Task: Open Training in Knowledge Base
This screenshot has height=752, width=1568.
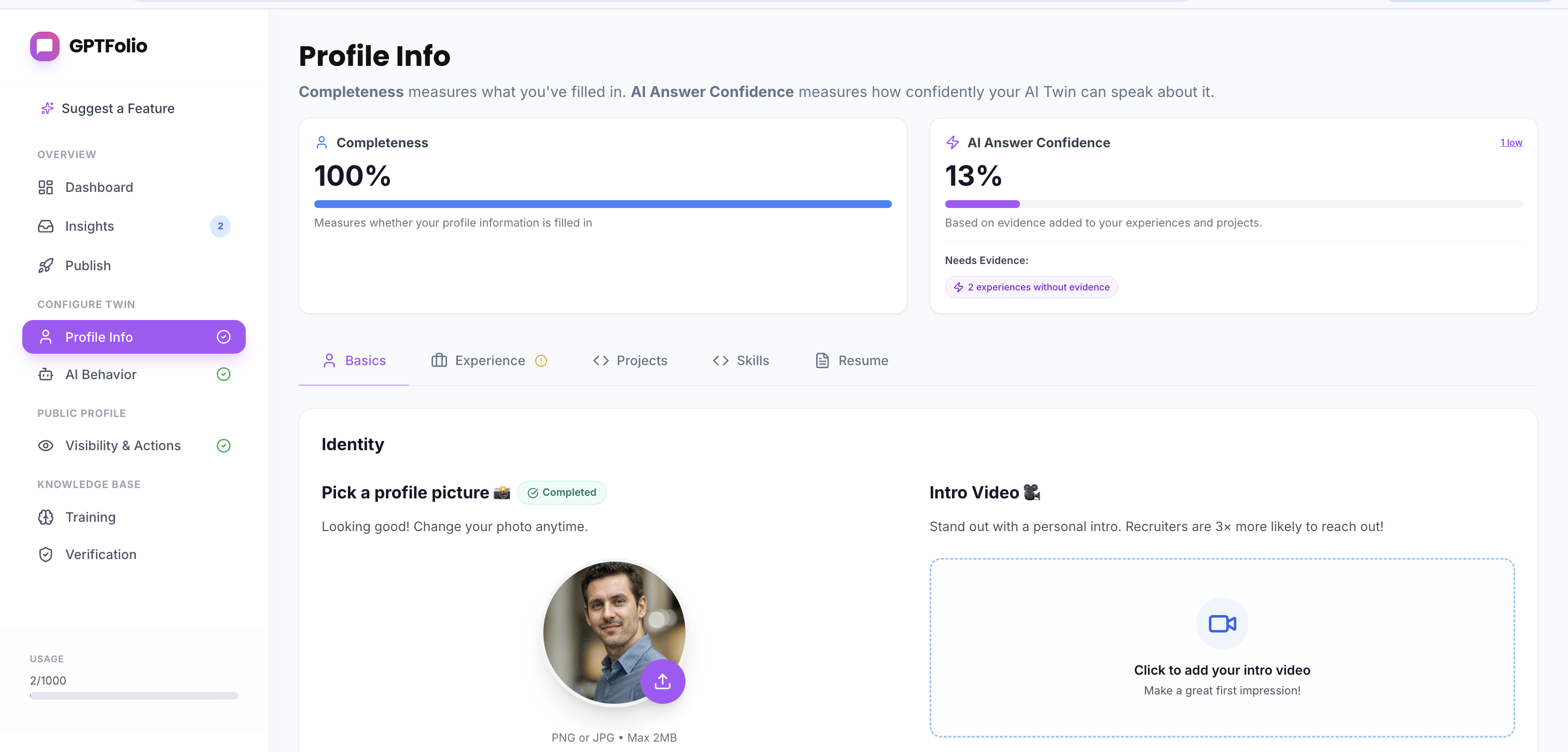Action: [90, 517]
